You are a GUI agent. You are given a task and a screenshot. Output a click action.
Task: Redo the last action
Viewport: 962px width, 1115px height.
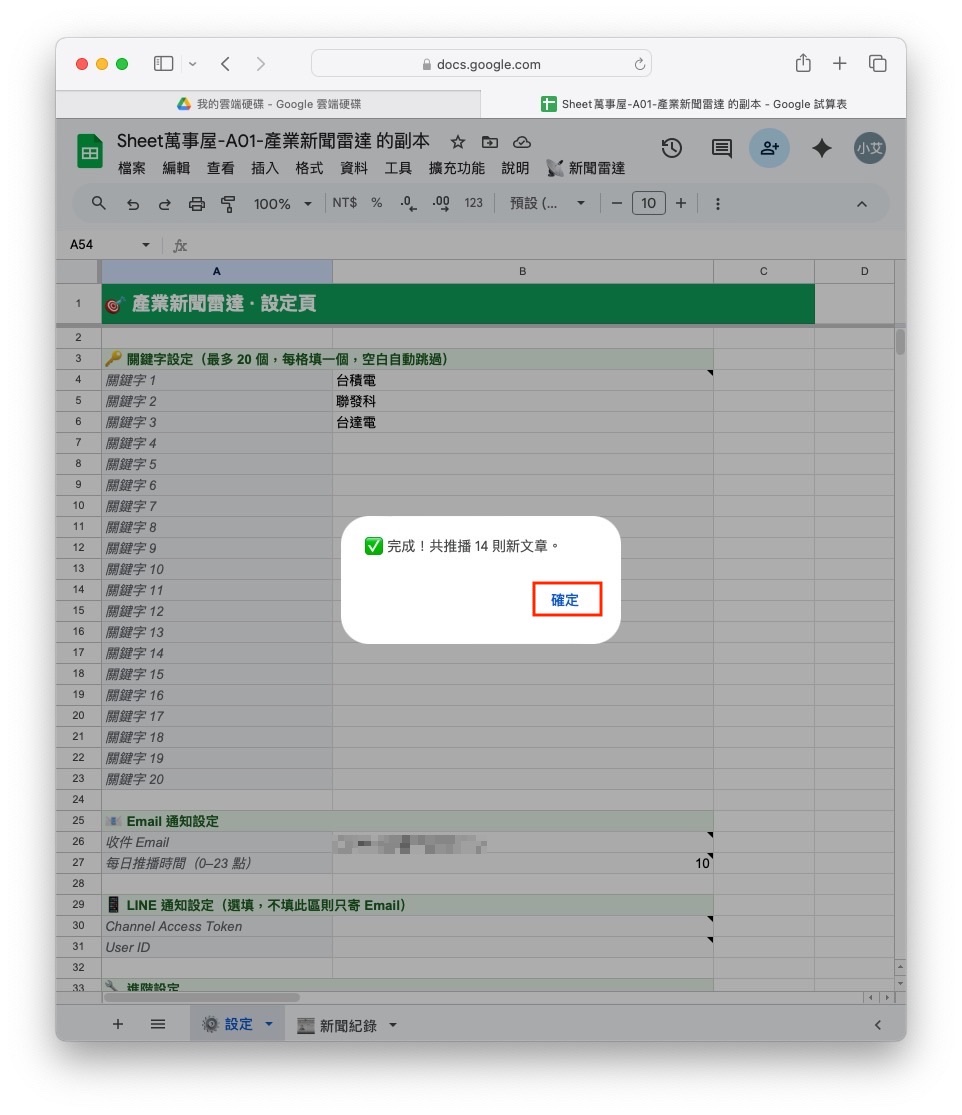point(164,204)
